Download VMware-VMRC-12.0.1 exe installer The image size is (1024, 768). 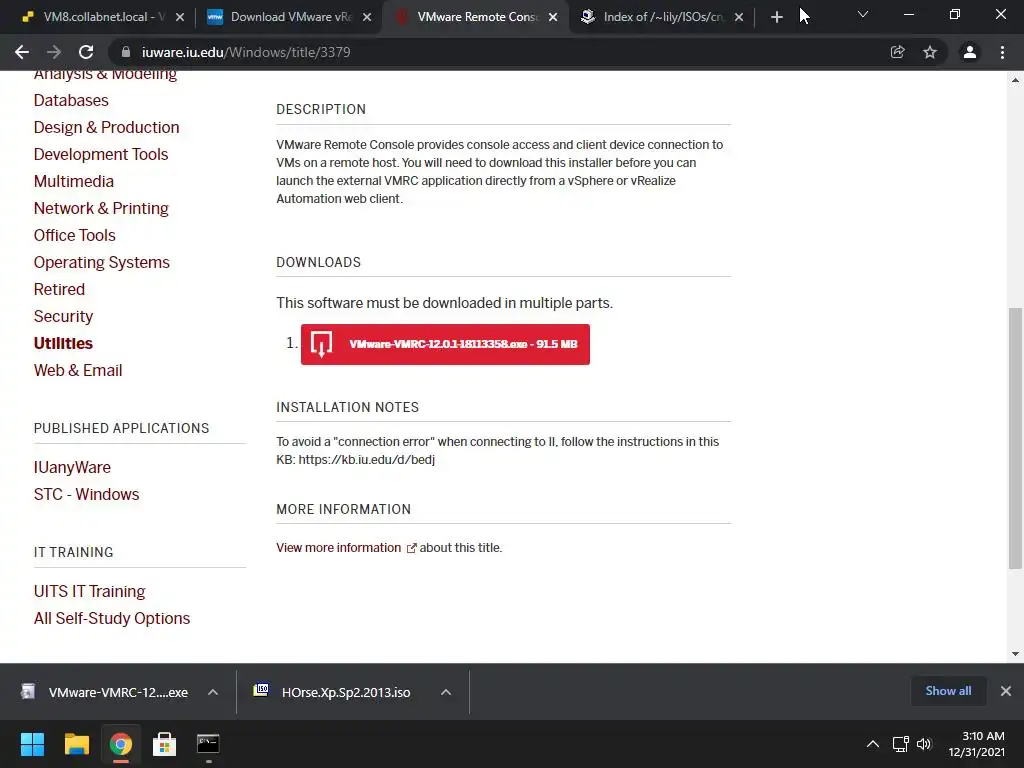click(x=445, y=344)
